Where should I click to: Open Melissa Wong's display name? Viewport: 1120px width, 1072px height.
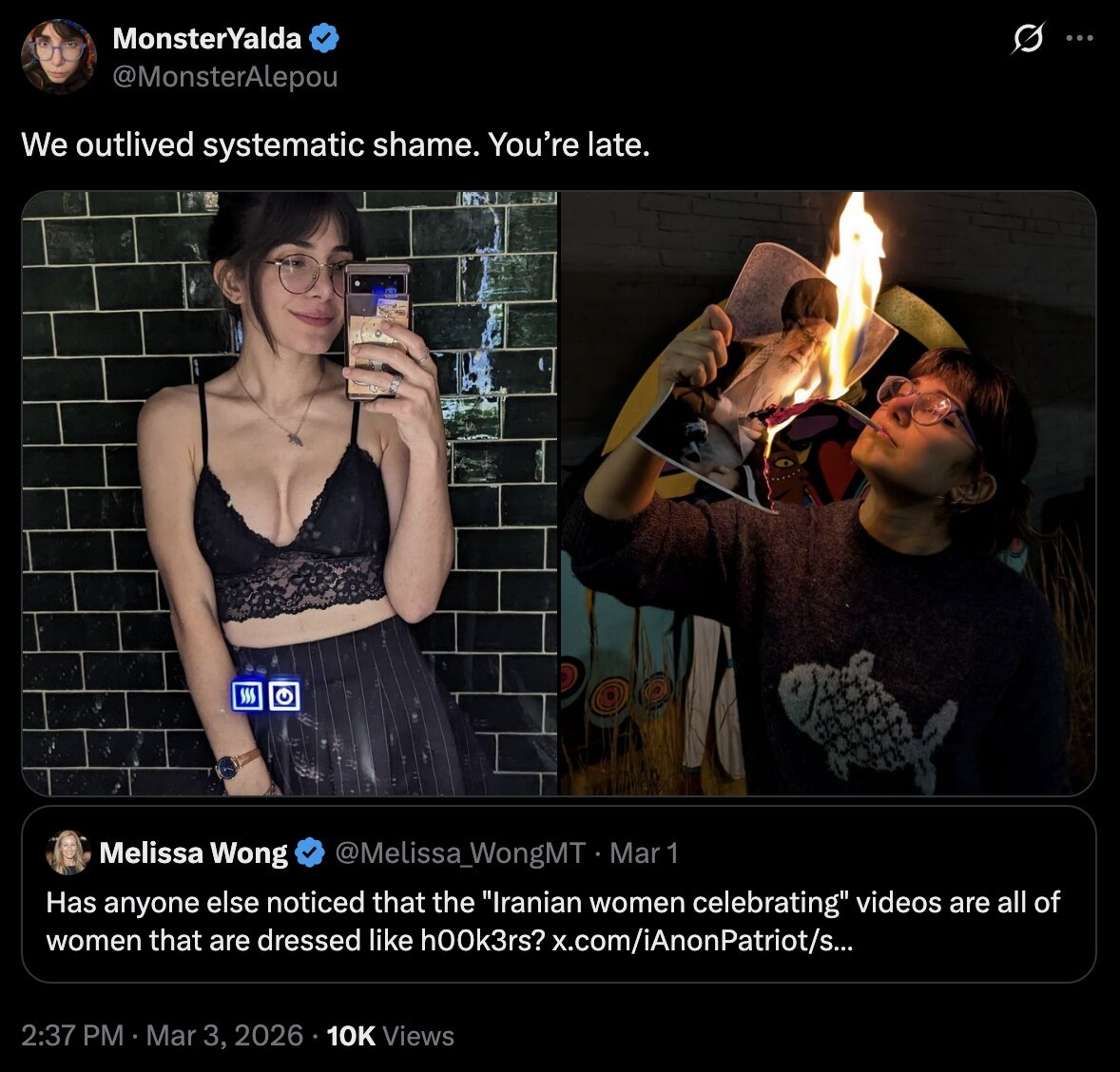pyautogui.click(x=194, y=852)
